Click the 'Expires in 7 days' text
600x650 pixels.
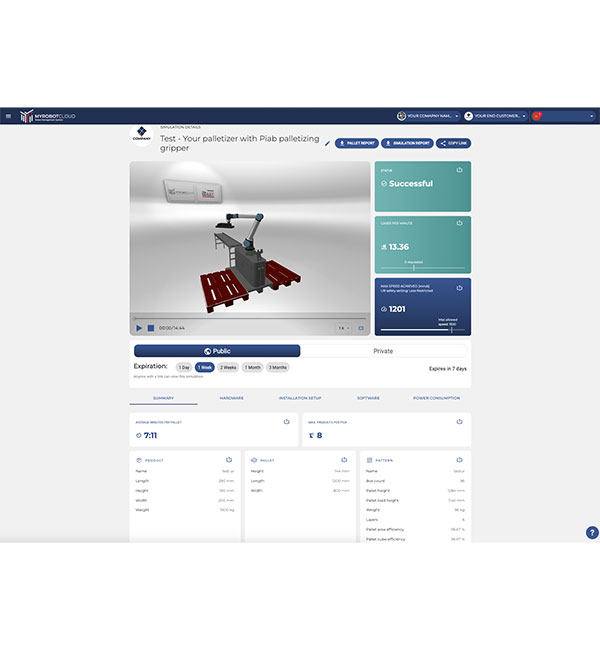point(447,369)
